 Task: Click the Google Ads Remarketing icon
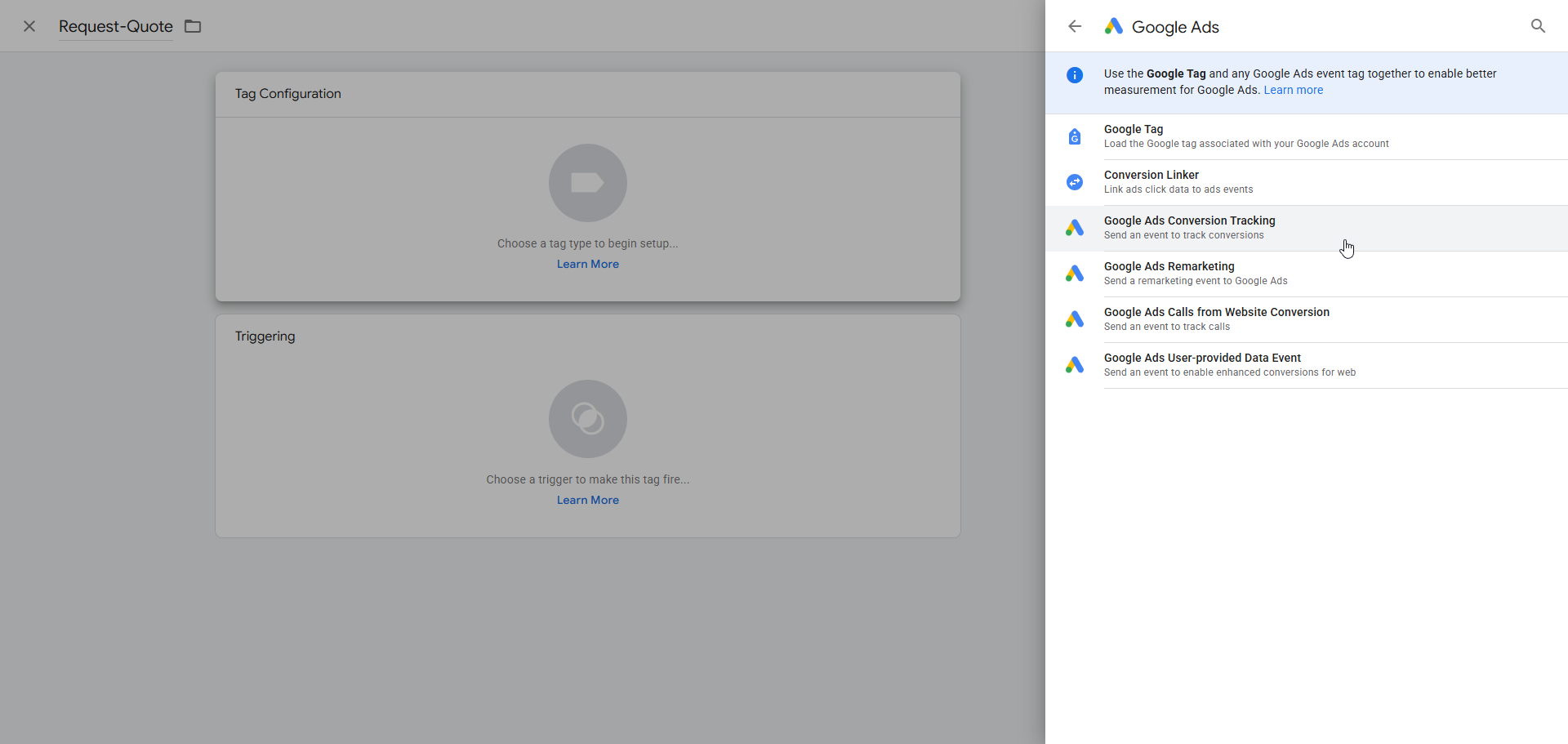[1075, 274]
